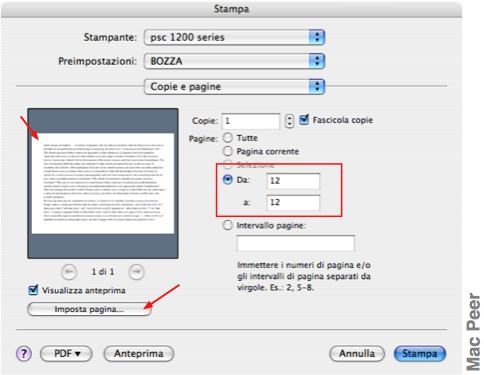
Task: Go to next preview page arrow
Action: click(x=136, y=272)
